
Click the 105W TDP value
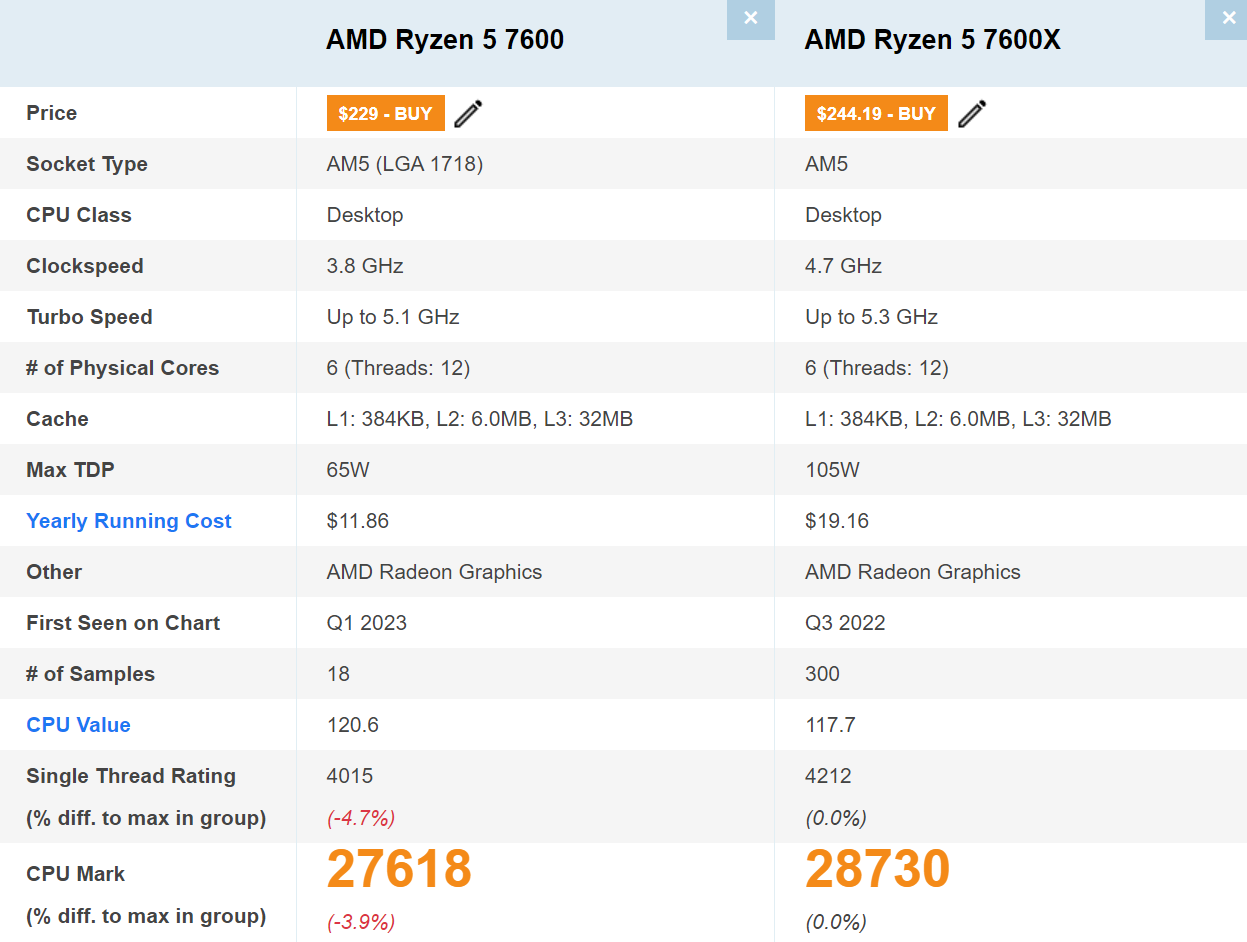pos(832,470)
